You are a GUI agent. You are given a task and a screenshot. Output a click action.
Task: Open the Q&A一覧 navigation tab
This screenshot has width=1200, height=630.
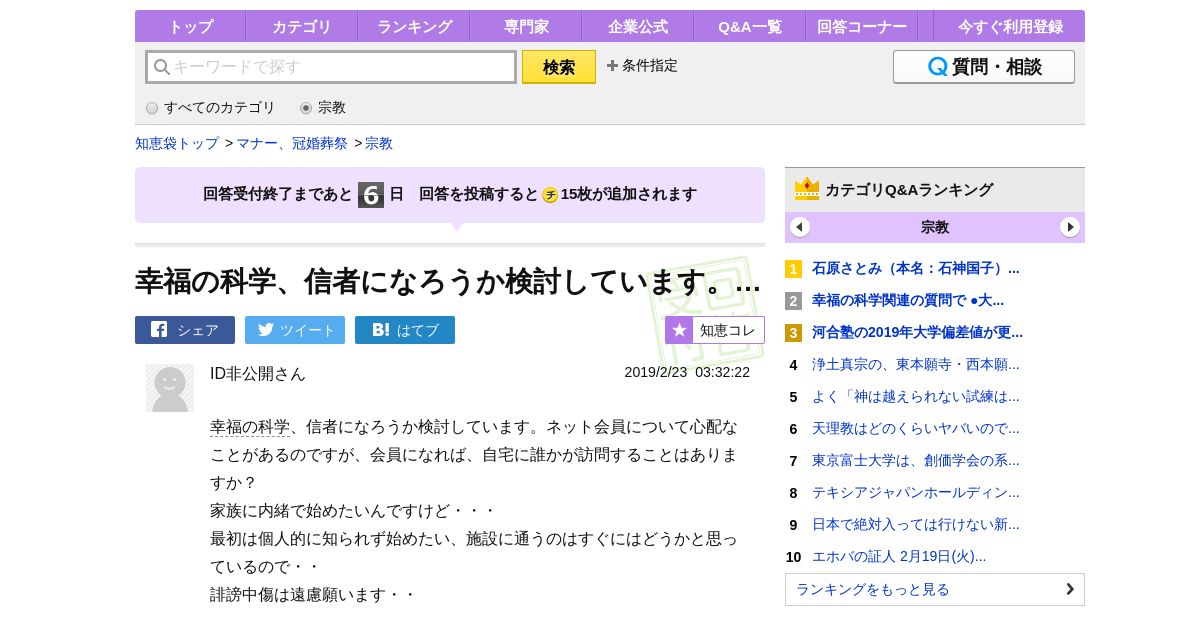(749, 26)
